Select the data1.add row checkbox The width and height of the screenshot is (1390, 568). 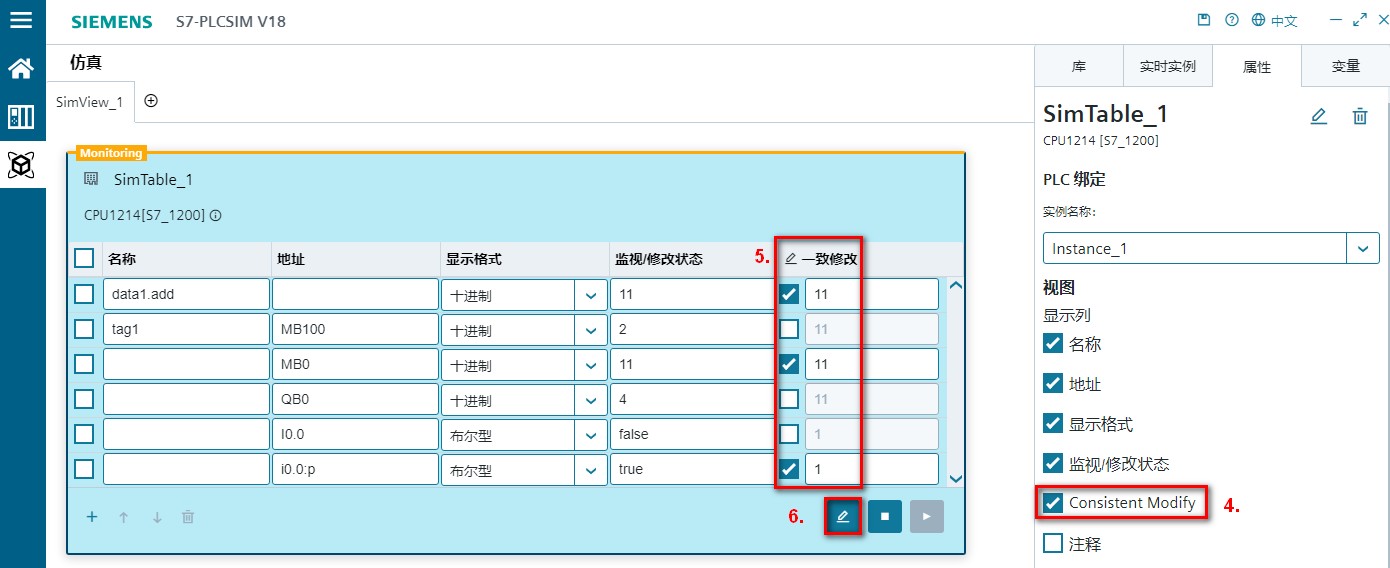(85, 294)
